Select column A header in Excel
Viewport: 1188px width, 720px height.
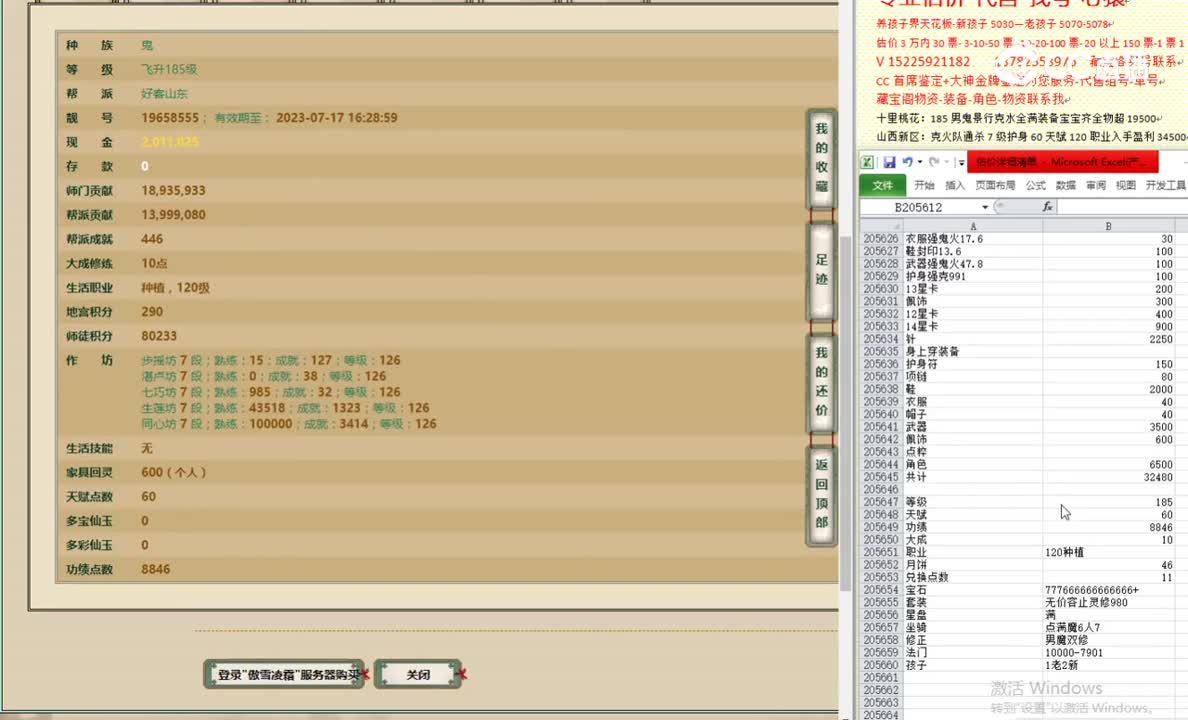click(973, 226)
